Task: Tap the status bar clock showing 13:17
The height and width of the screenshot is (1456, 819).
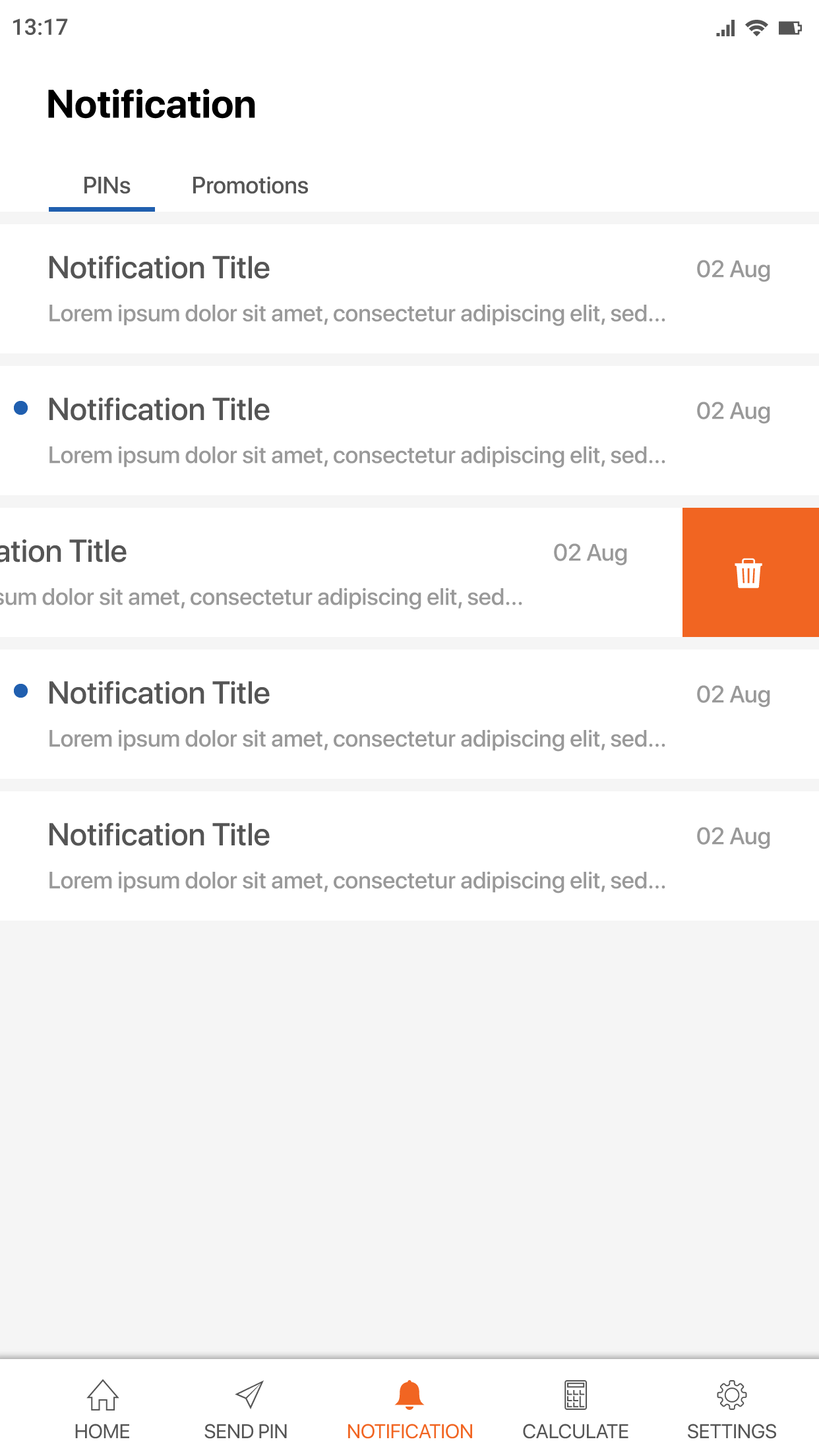Action: tap(40, 28)
